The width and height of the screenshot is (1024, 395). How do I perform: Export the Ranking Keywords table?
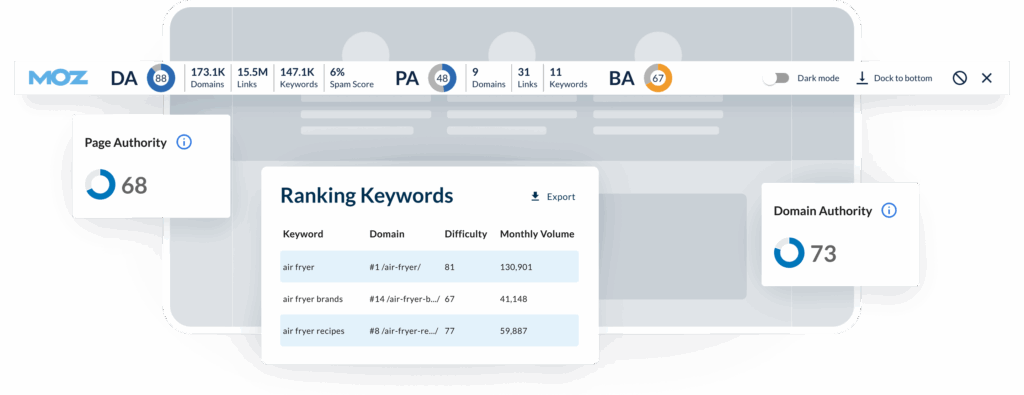(x=553, y=197)
